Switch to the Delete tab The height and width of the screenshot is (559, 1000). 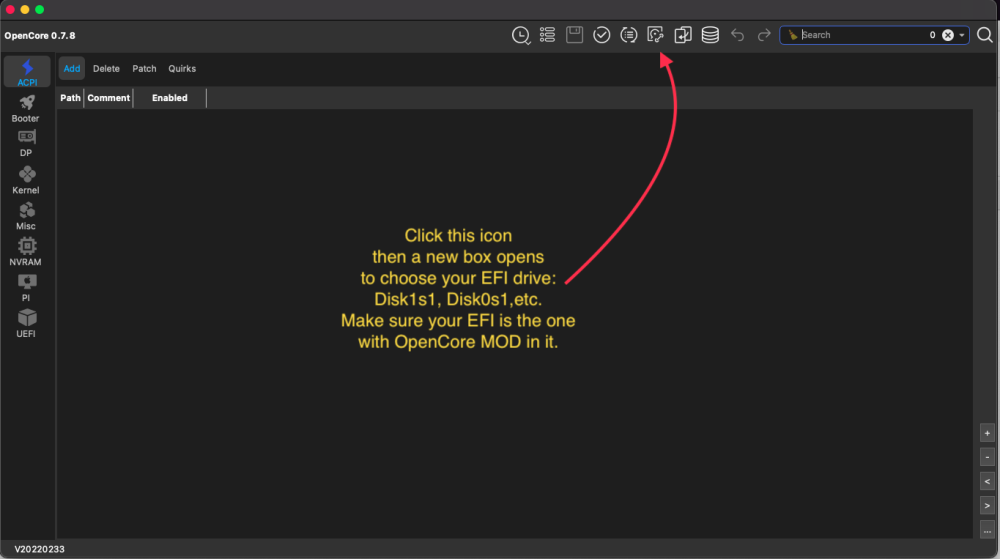click(106, 68)
